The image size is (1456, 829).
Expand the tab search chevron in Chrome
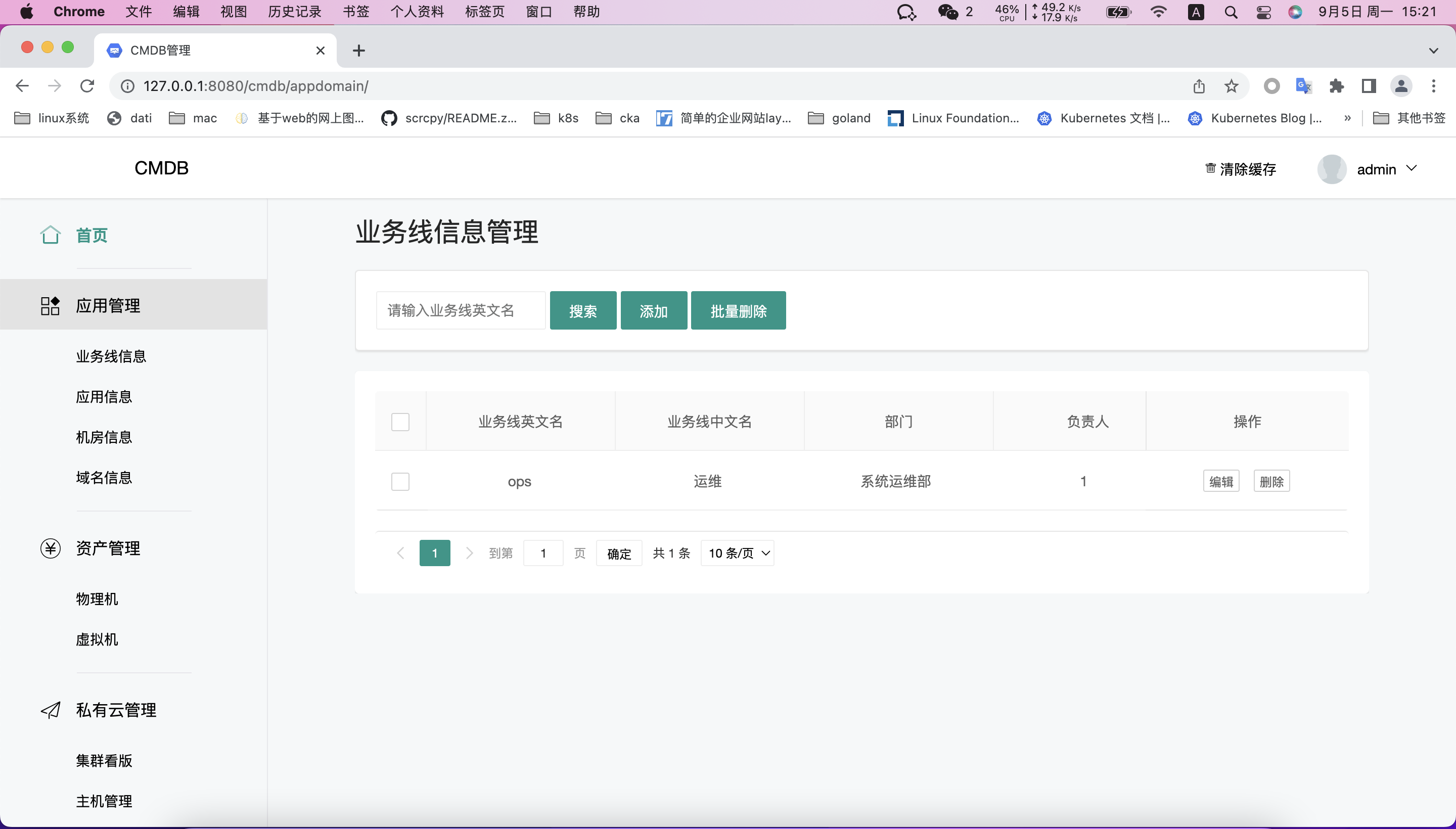pos(1434,51)
